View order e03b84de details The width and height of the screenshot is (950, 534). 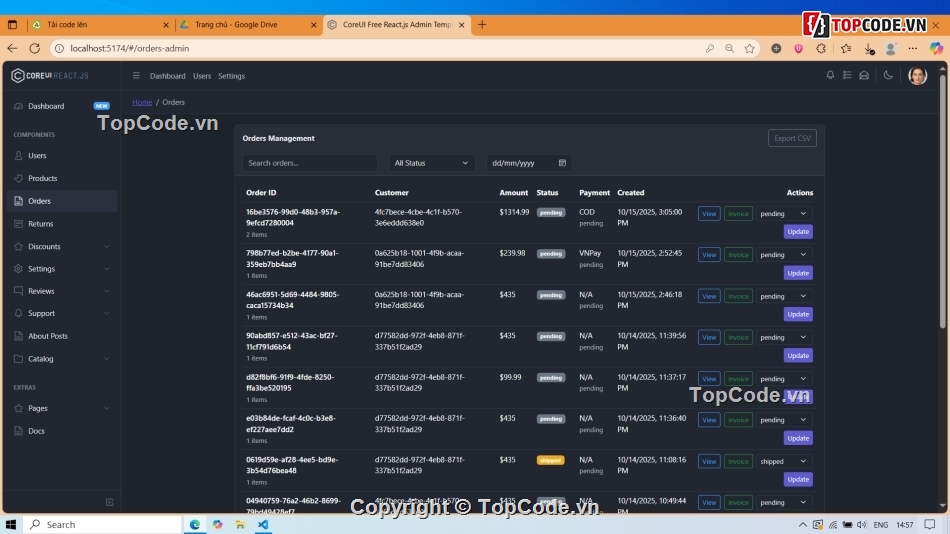coord(709,419)
